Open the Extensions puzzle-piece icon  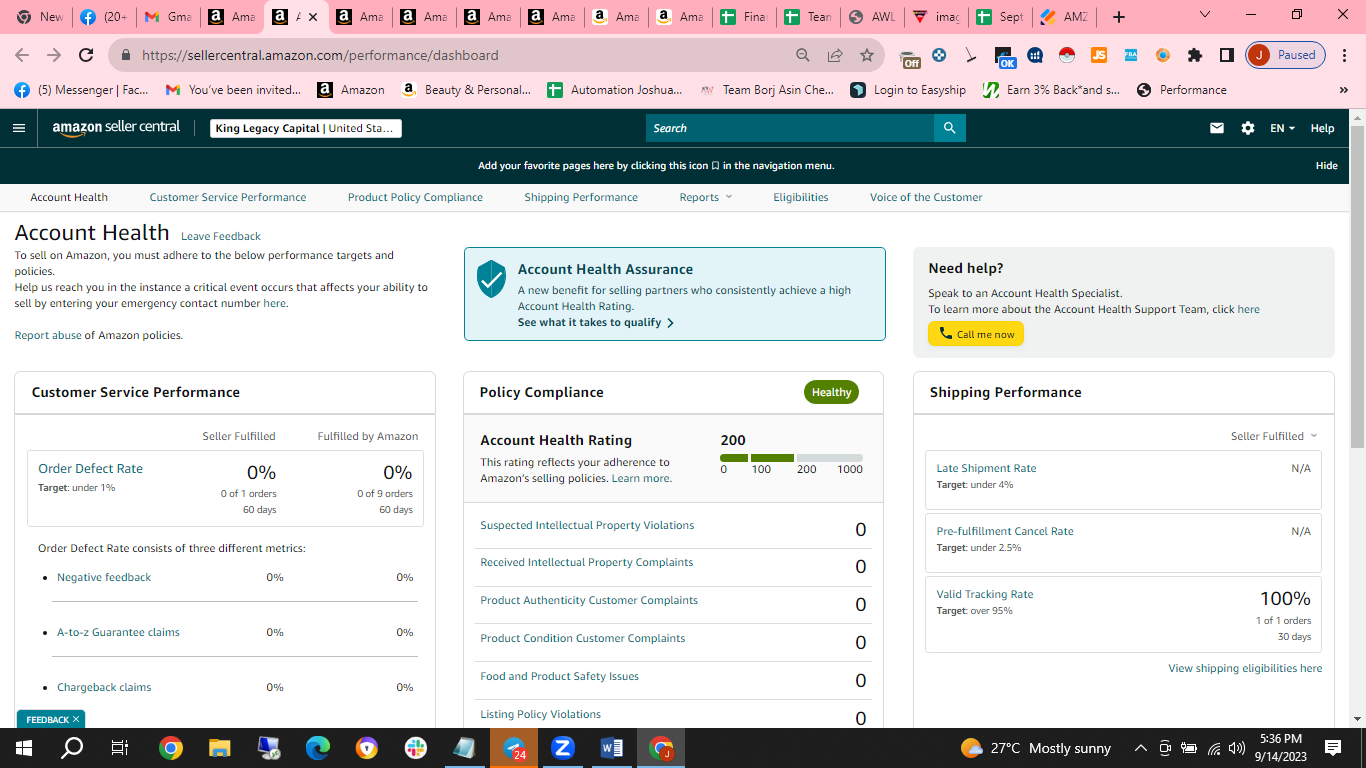1195,55
